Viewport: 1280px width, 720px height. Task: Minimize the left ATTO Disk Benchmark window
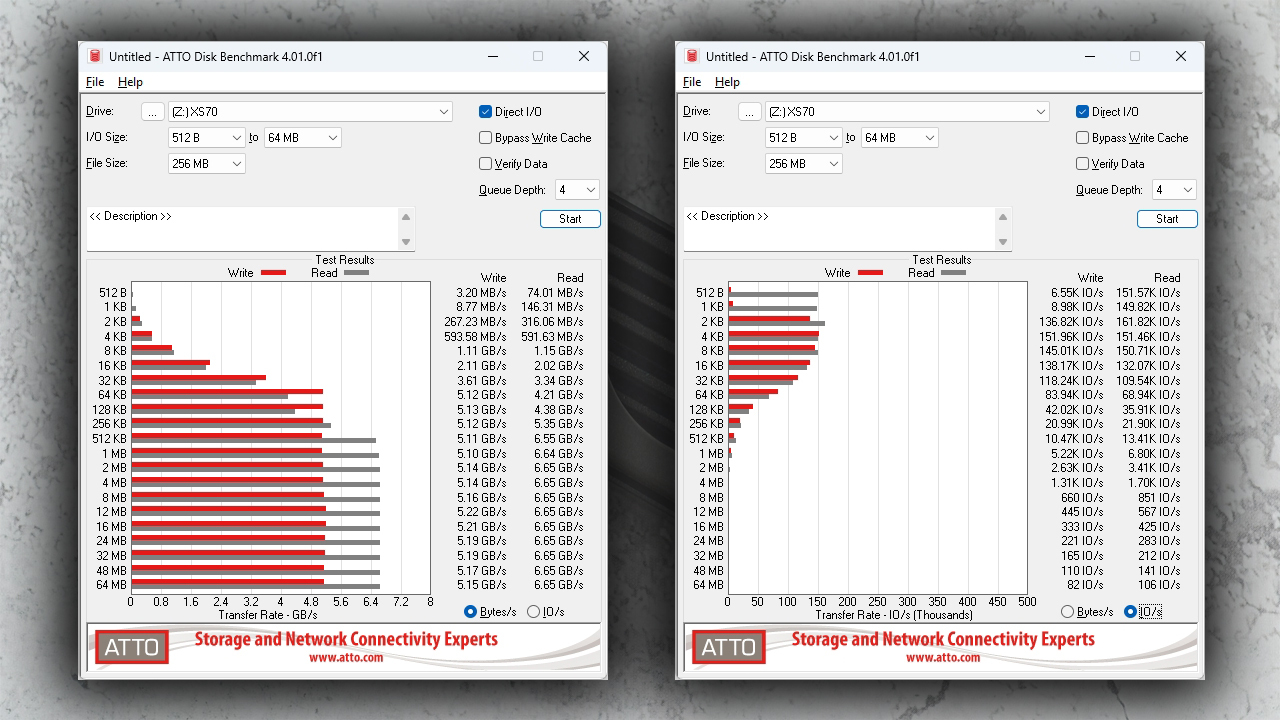pos(491,57)
